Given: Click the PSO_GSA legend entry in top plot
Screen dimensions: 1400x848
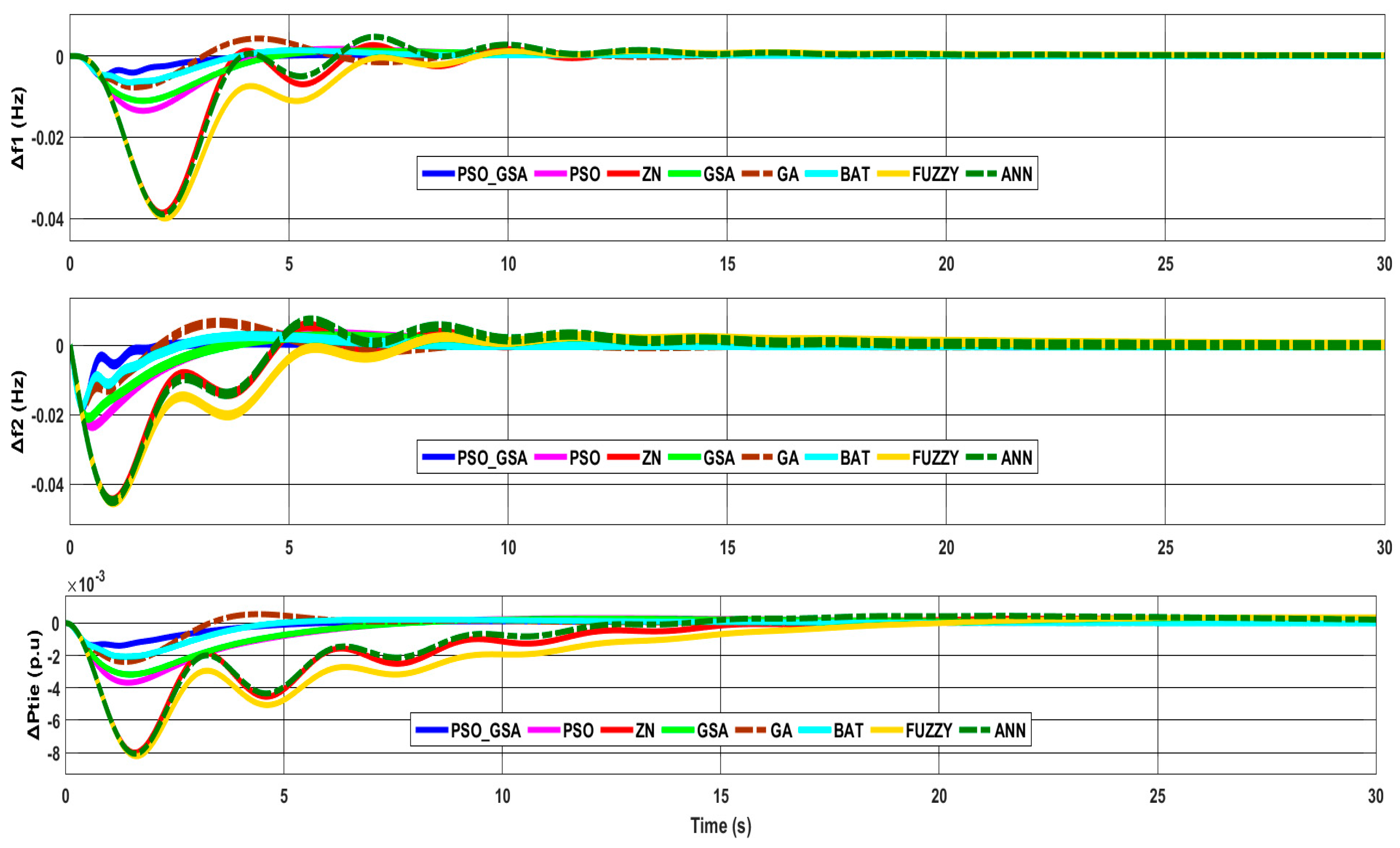Looking at the screenshot, I should [x=492, y=174].
